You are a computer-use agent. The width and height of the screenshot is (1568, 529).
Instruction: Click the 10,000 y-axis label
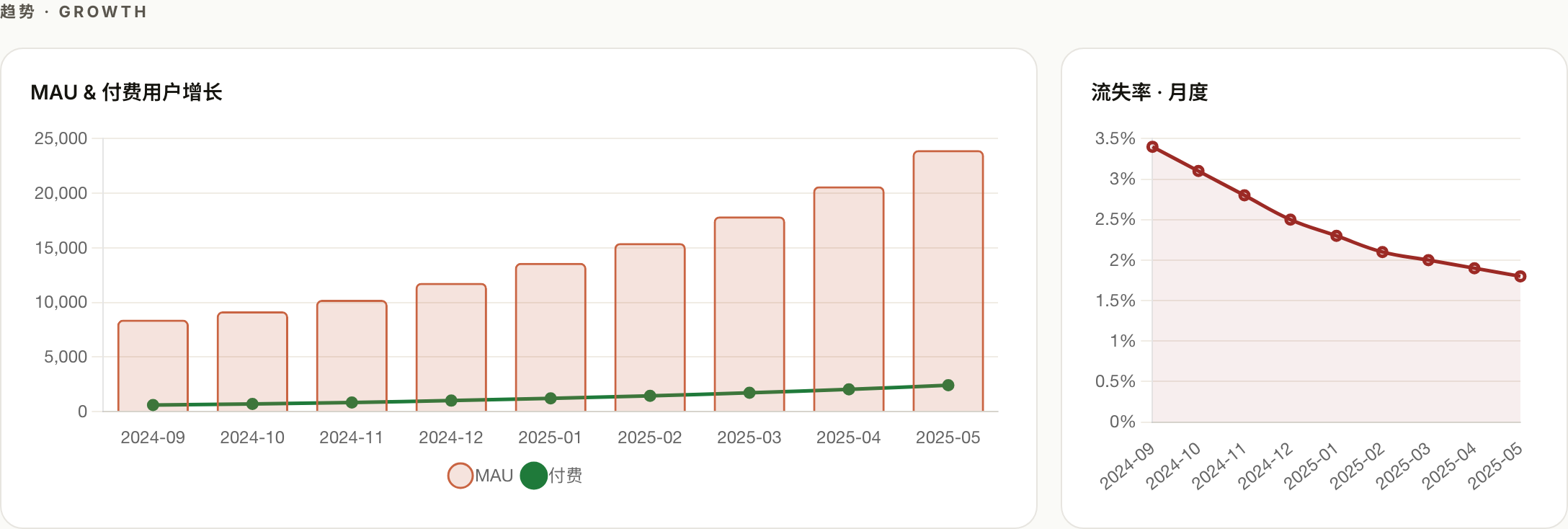tap(61, 302)
